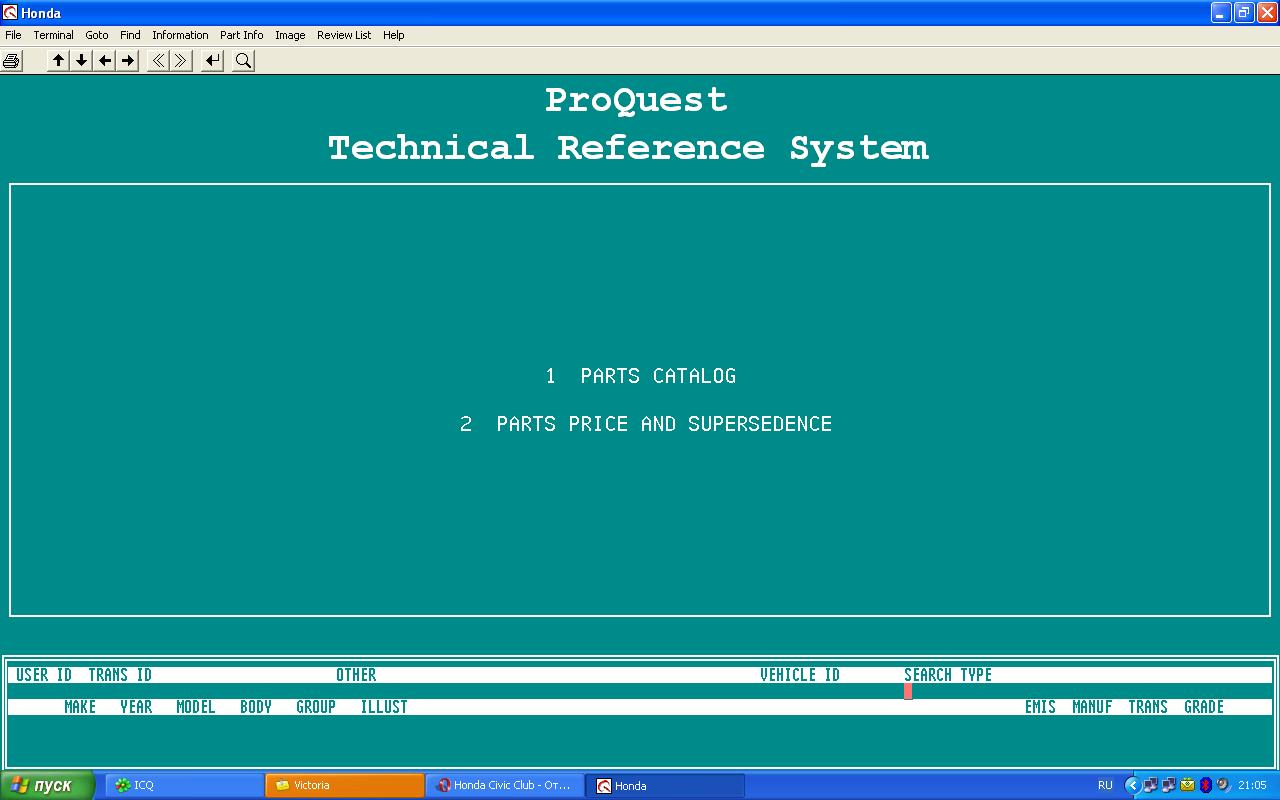Viewport: 1280px width, 800px height.
Task: Open the Terminal menu
Action: coord(53,35)
